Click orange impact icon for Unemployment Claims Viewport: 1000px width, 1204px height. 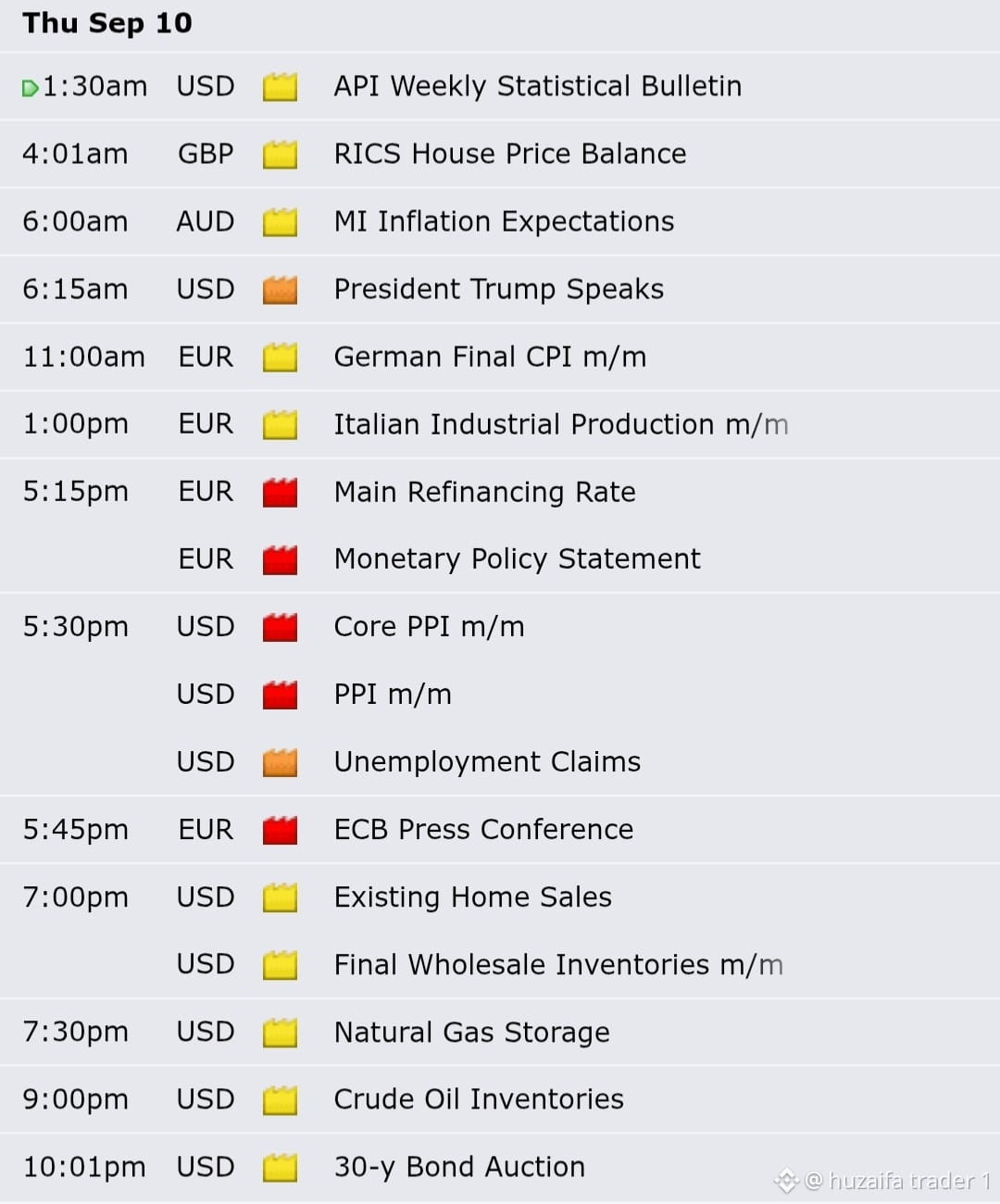coord(280,763)
